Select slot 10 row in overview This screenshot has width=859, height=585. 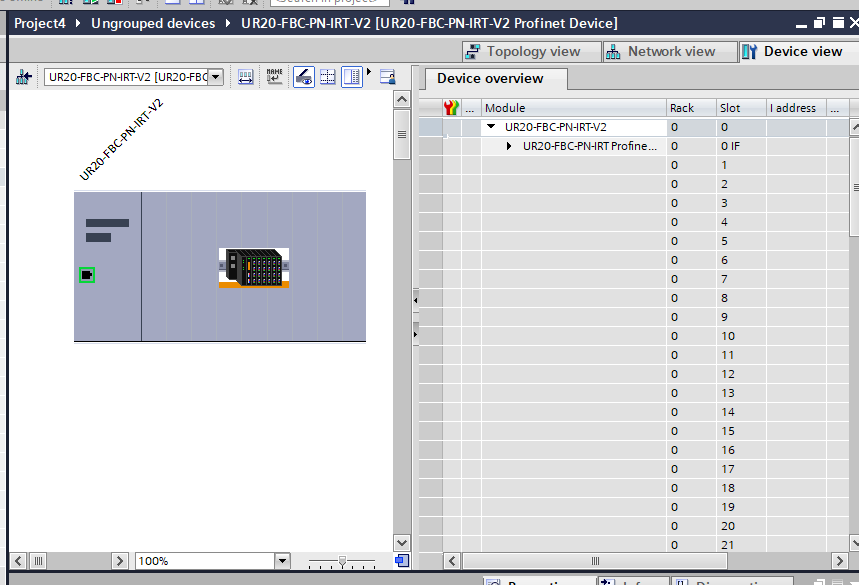point(634,336)
